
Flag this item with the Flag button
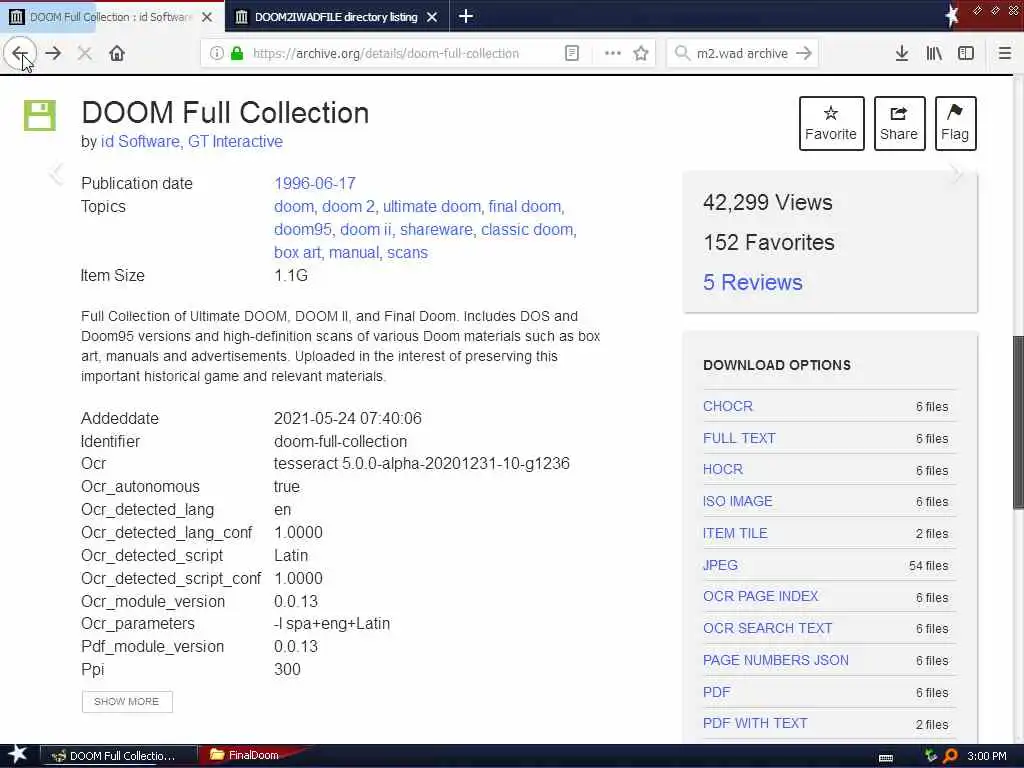coord(955,123)
